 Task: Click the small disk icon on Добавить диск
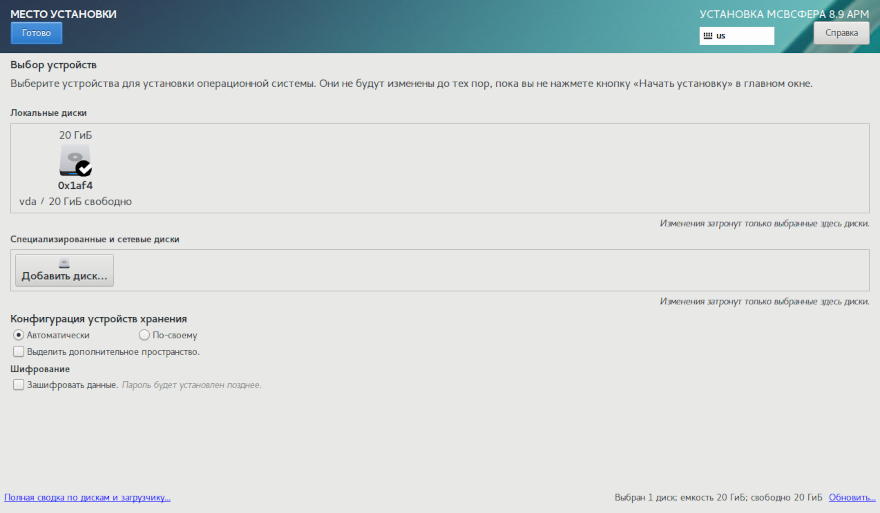[65, 263]
